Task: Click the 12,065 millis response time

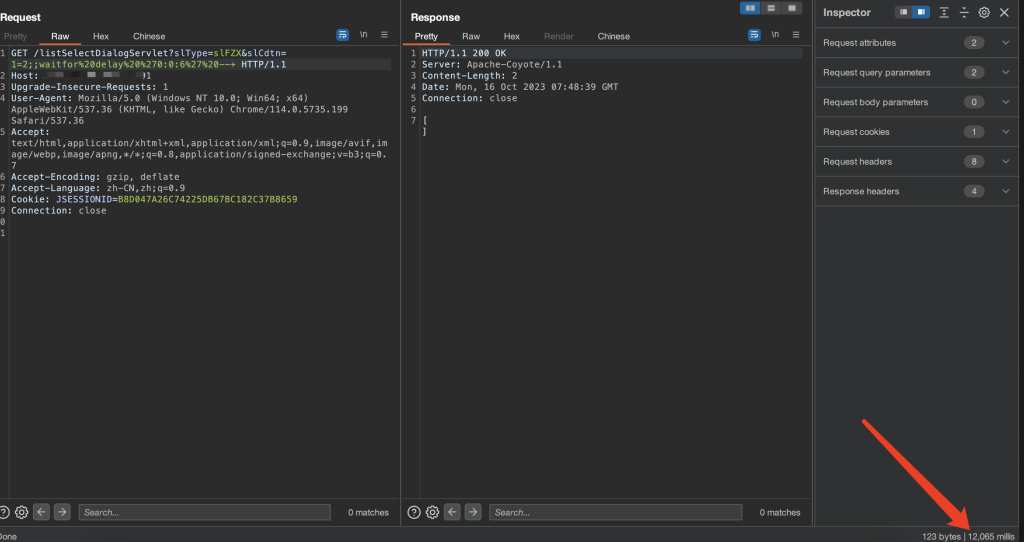Action: (x=991, y=537)
